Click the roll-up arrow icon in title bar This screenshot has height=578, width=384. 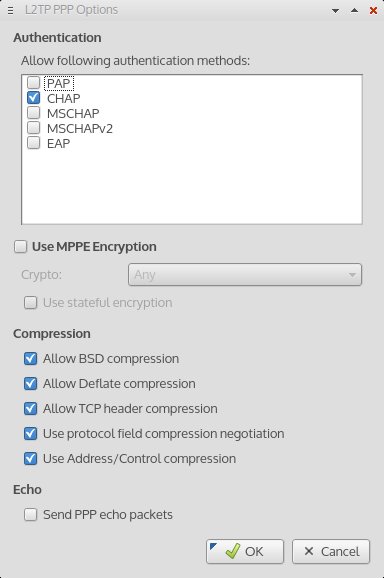(x=354, y=10)
